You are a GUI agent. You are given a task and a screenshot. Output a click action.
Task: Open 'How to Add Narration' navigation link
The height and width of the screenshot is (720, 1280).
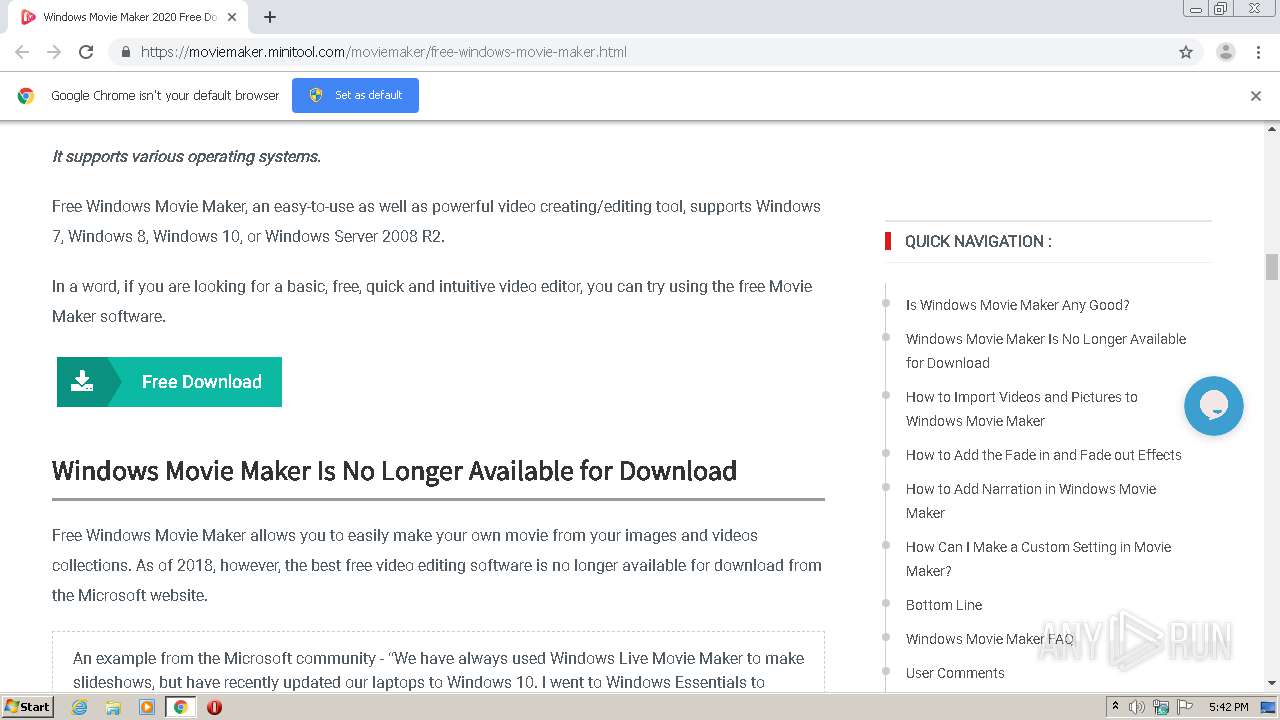(x=1031, y=501)
